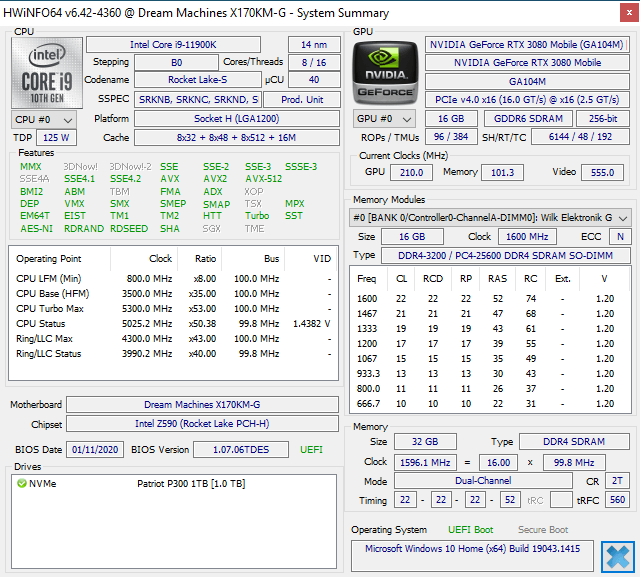The image size is (640, 577).
Task: Open the CPU #0 selector dropdown
Action: coord(44,120)
